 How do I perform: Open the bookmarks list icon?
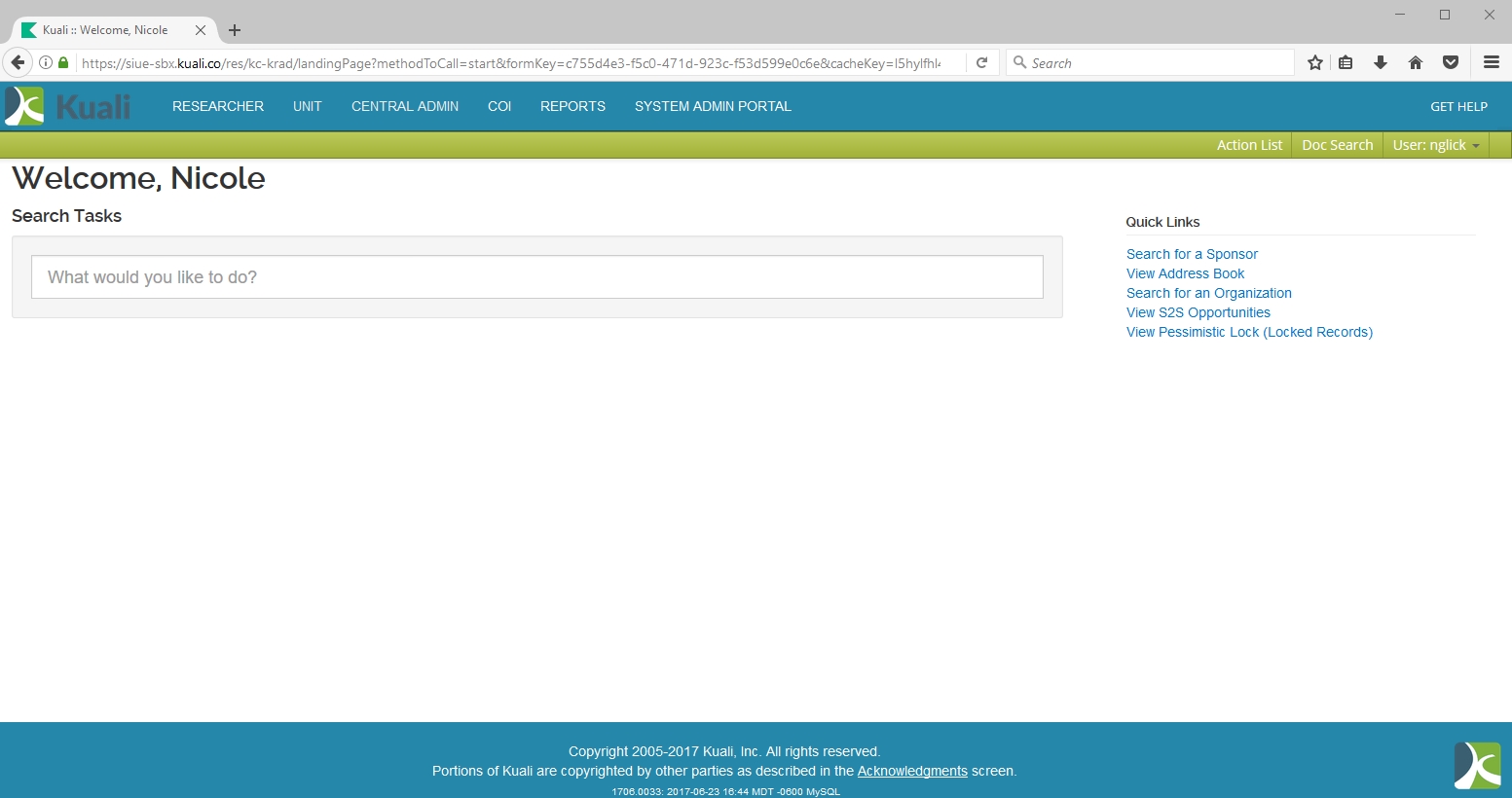(x=1346, y=62)
